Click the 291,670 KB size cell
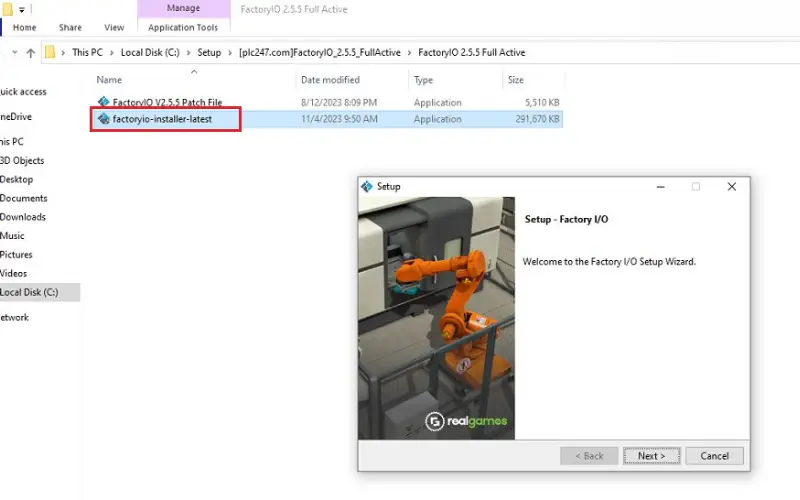The image size is (800, 500). coord(537,119)
